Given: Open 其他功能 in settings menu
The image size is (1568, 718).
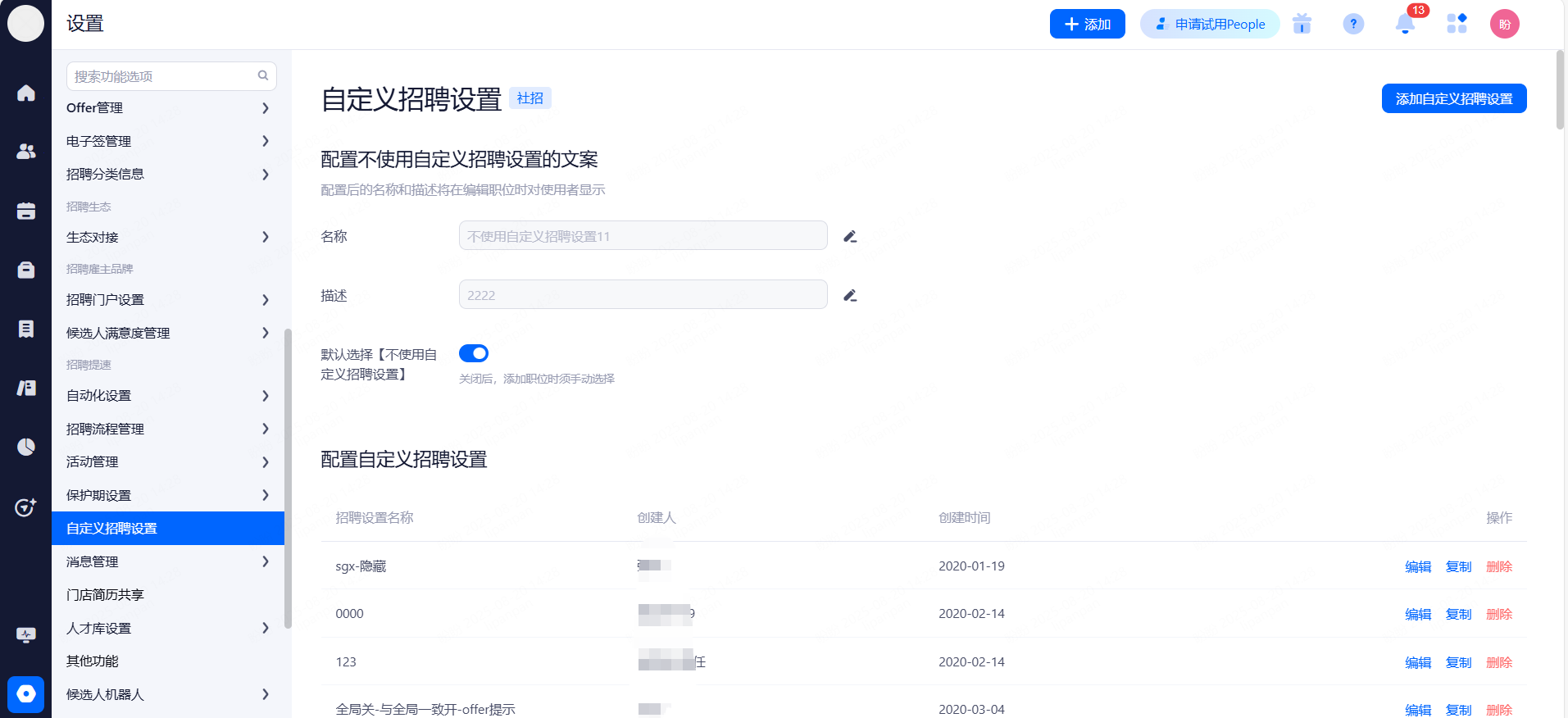Looking at the screenshot, I should [x=93, y=661].
